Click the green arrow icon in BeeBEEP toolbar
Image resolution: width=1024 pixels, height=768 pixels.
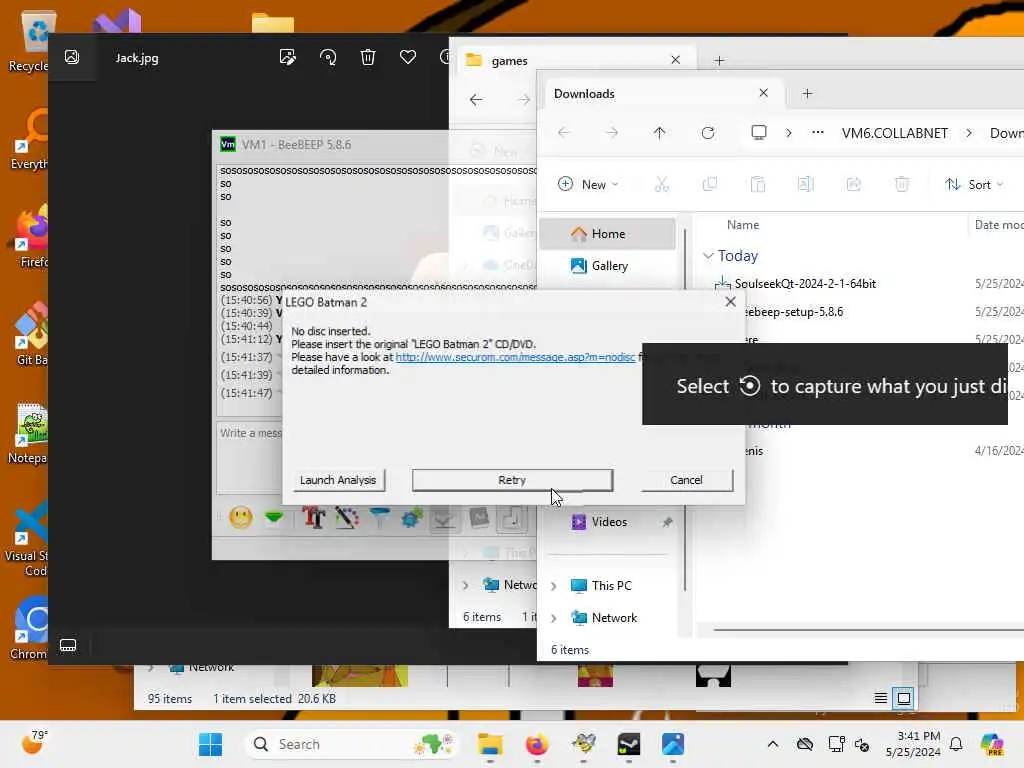pyautogui.click(x=274, y=519)
